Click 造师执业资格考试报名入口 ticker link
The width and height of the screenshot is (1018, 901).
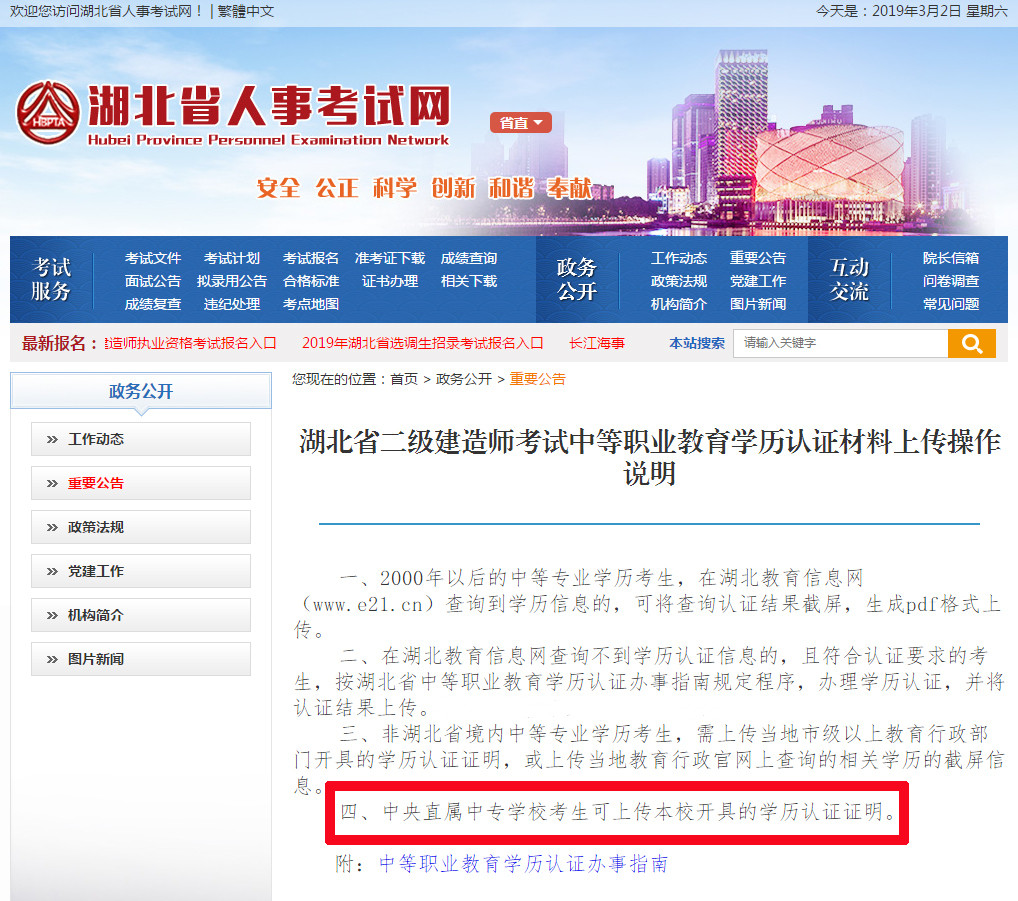point(191,343)
